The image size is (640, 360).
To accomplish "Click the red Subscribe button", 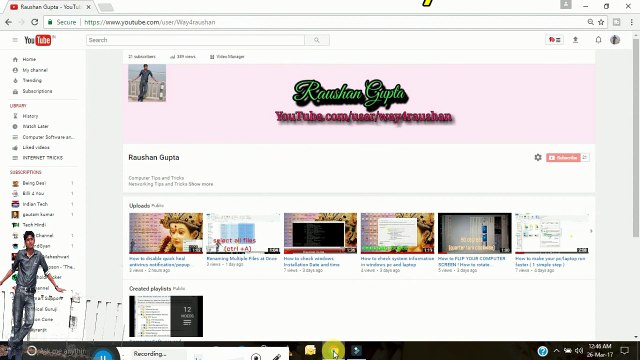I will (563, 158).
